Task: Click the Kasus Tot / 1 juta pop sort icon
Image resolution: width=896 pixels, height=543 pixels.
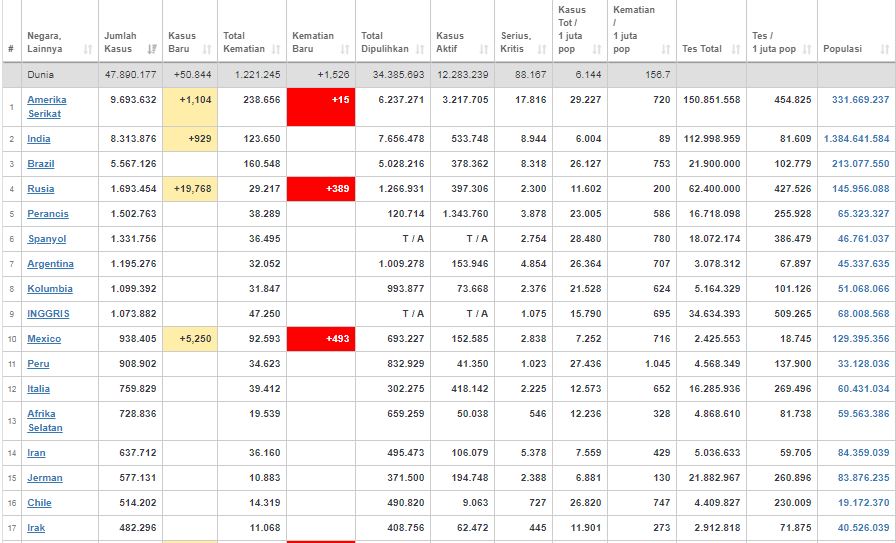Action: (597, 49)
